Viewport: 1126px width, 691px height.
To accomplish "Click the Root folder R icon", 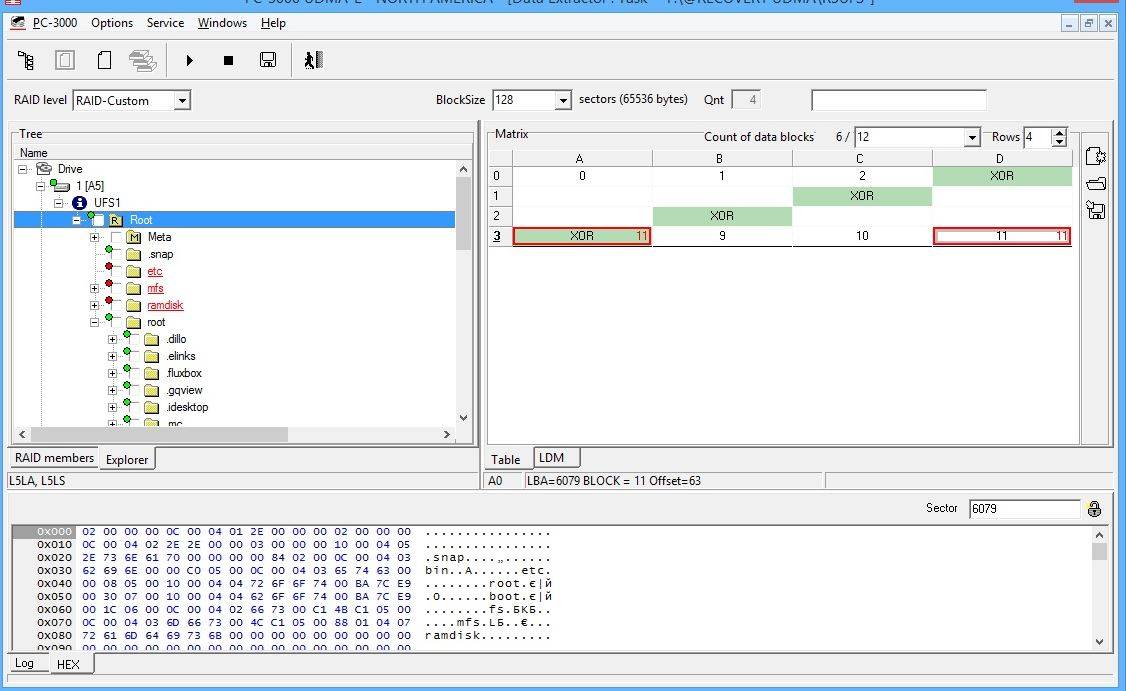I will tap(116, 220).
